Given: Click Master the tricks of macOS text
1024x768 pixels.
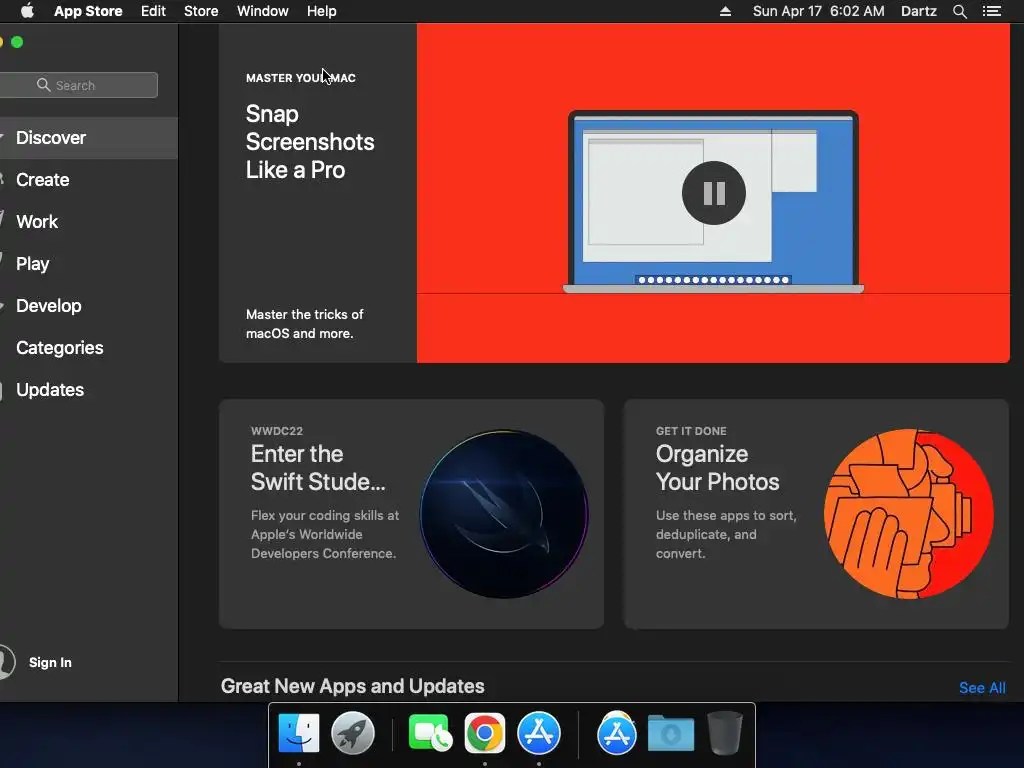Looking at the screenshot, I should coord(304,324).
